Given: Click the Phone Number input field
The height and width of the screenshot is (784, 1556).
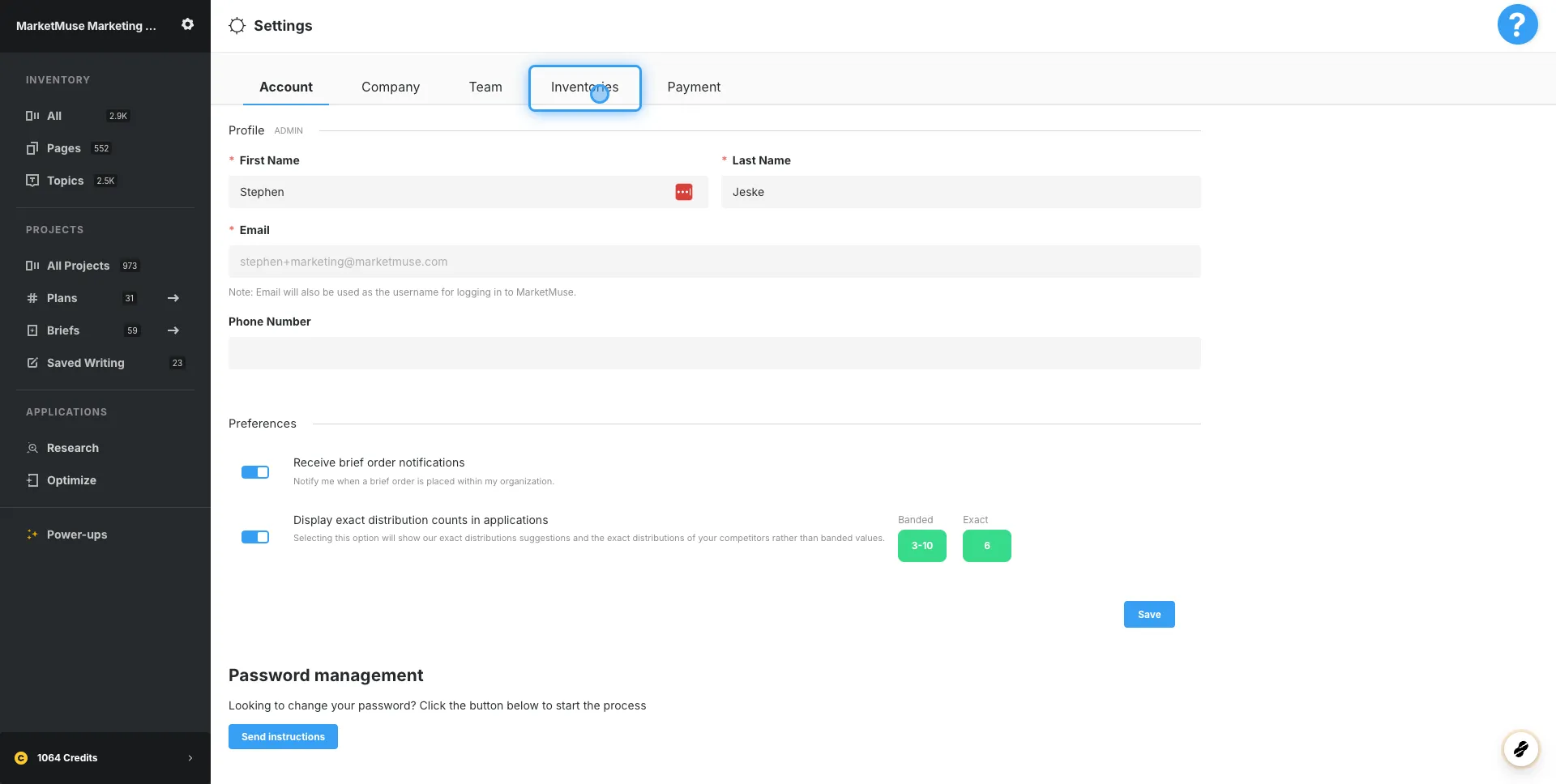Looking at the screenshot, I should 715,353.
